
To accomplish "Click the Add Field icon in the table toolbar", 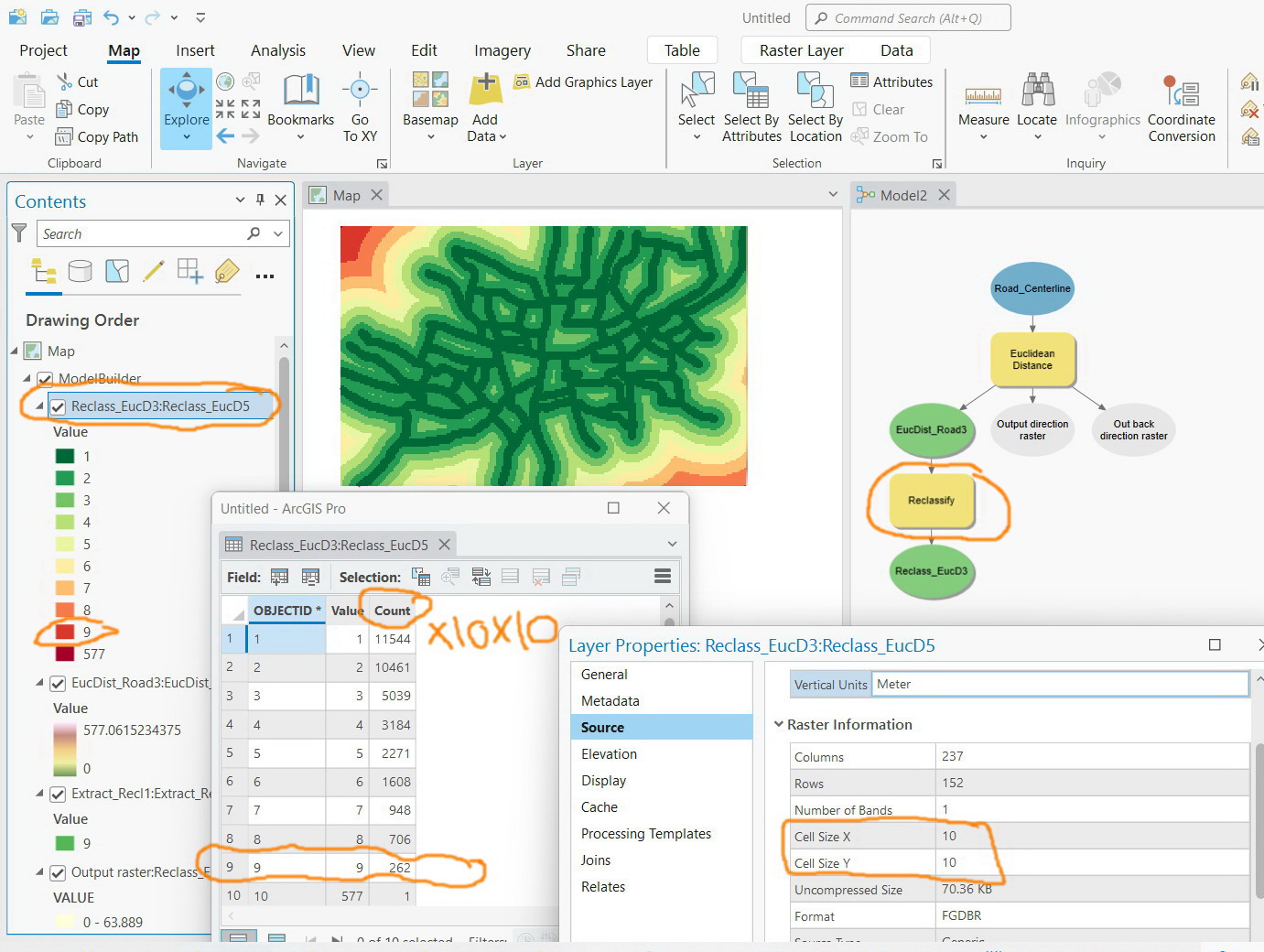I will pos(280,577).
